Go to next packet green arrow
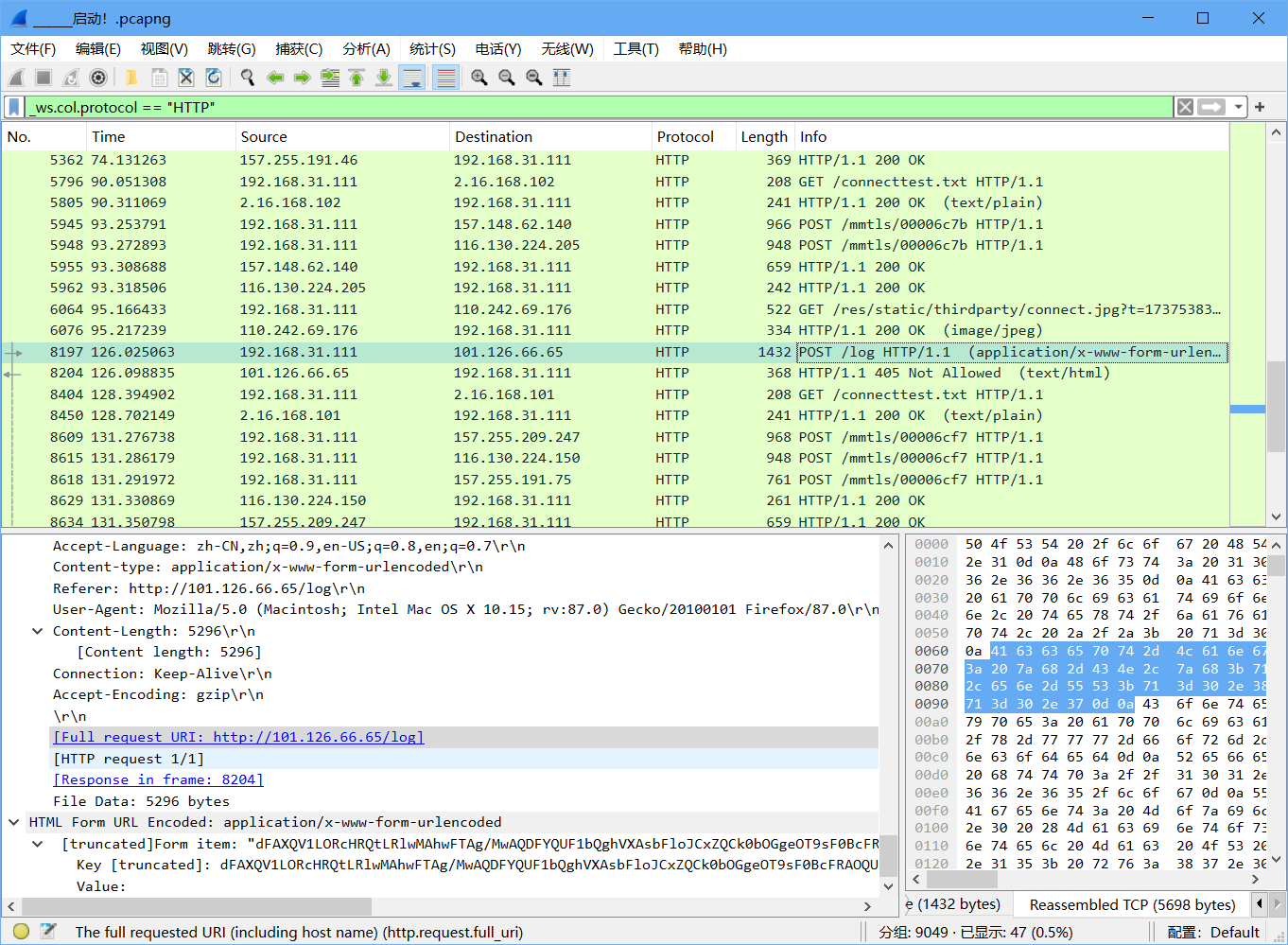Screen dimensions: 1288x945 click(303, 78)
